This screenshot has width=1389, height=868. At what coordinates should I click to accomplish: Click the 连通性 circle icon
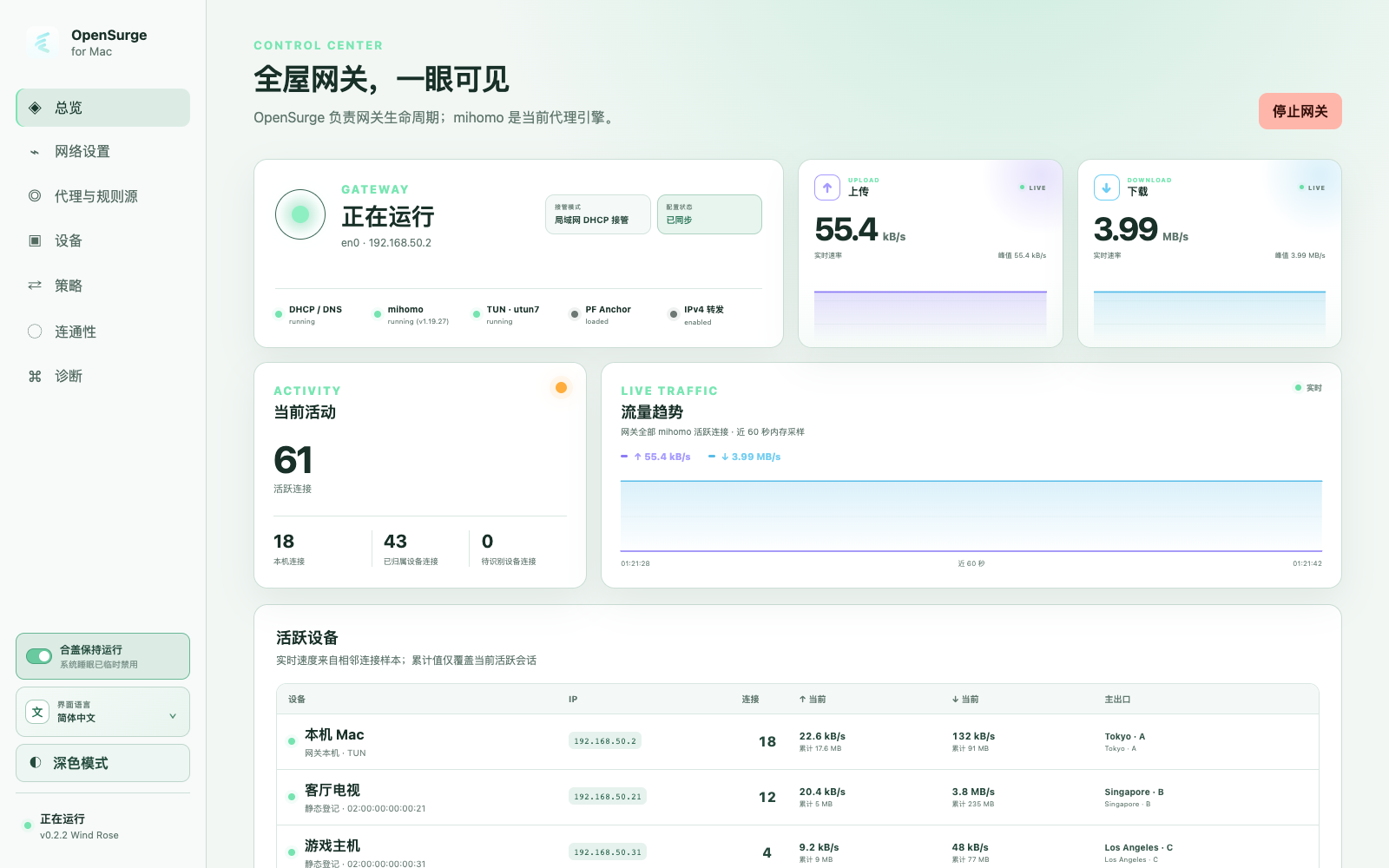35,331
